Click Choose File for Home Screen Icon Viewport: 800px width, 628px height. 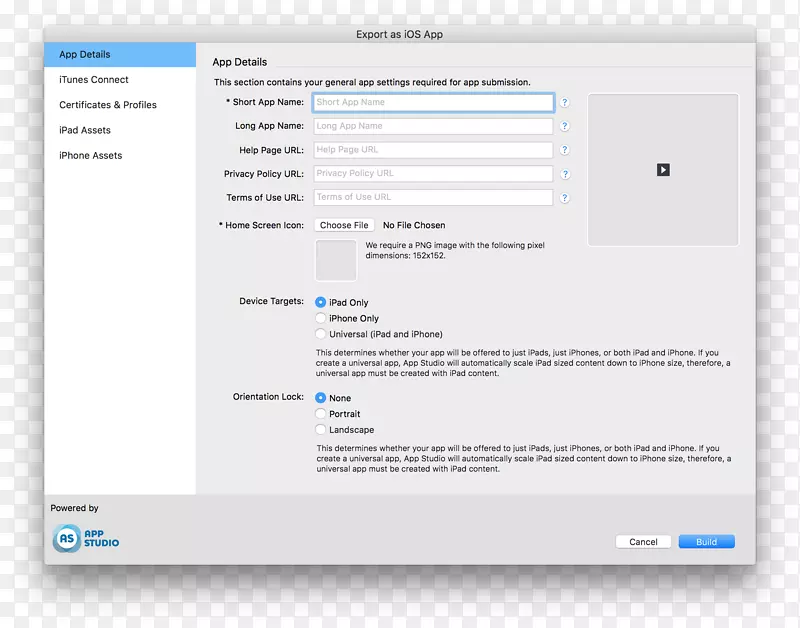[x=343, y=225]
